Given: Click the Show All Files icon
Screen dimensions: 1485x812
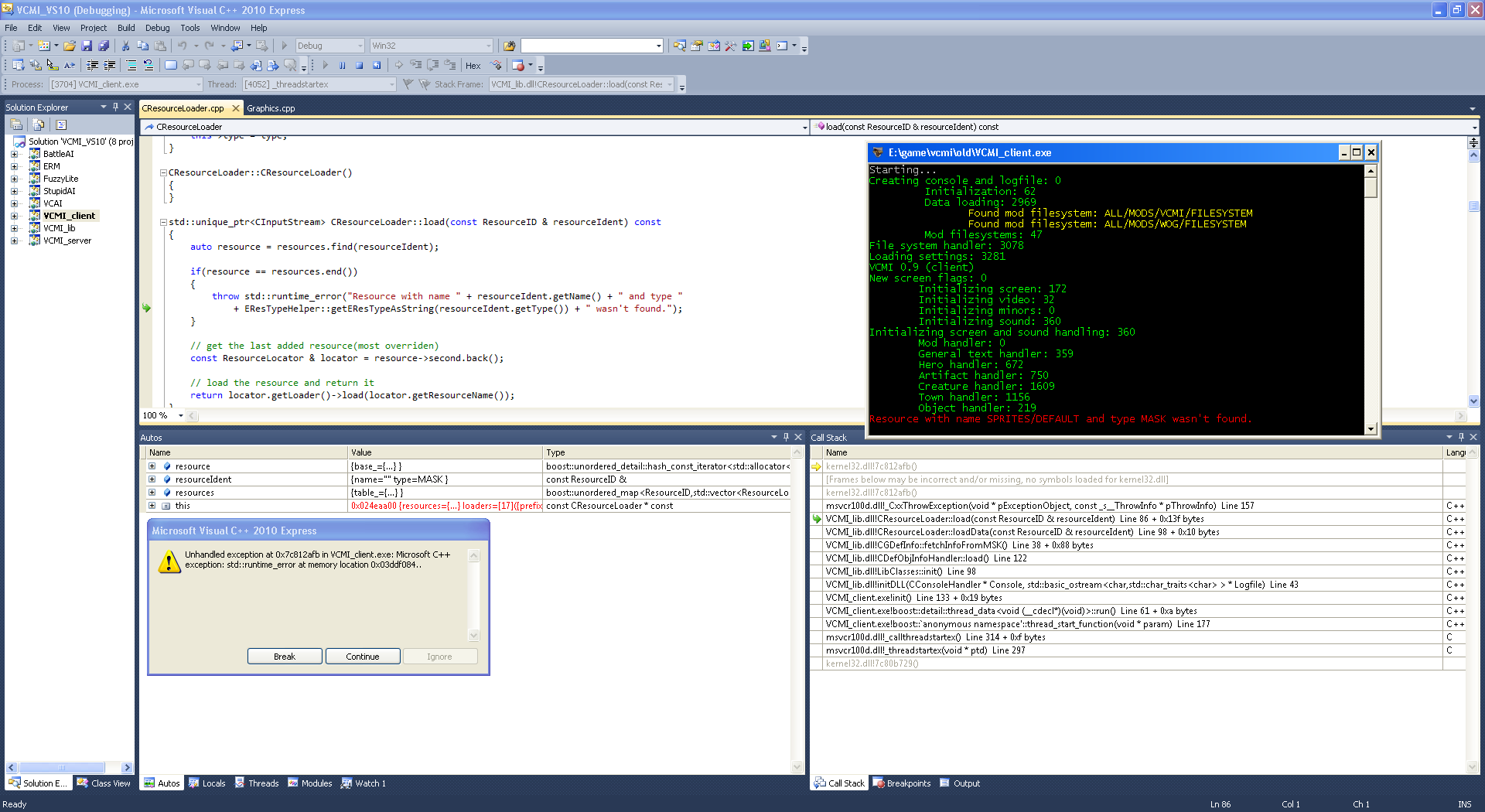Looking at the screenshot, I should click(x=38, y=125).
